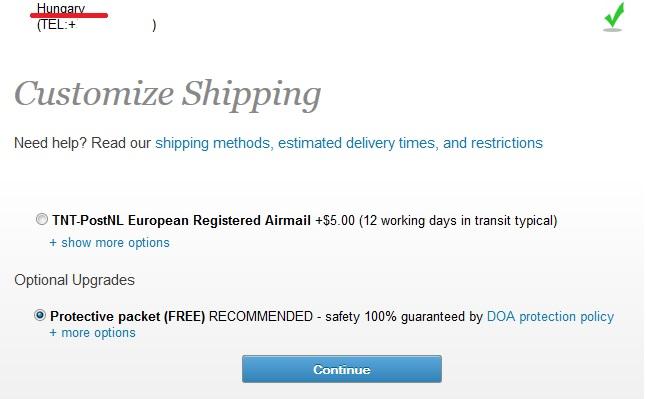Click the TNT-PostNL European Registered Airmail label
Screen dimensions: 646x399
coord(181,221)
